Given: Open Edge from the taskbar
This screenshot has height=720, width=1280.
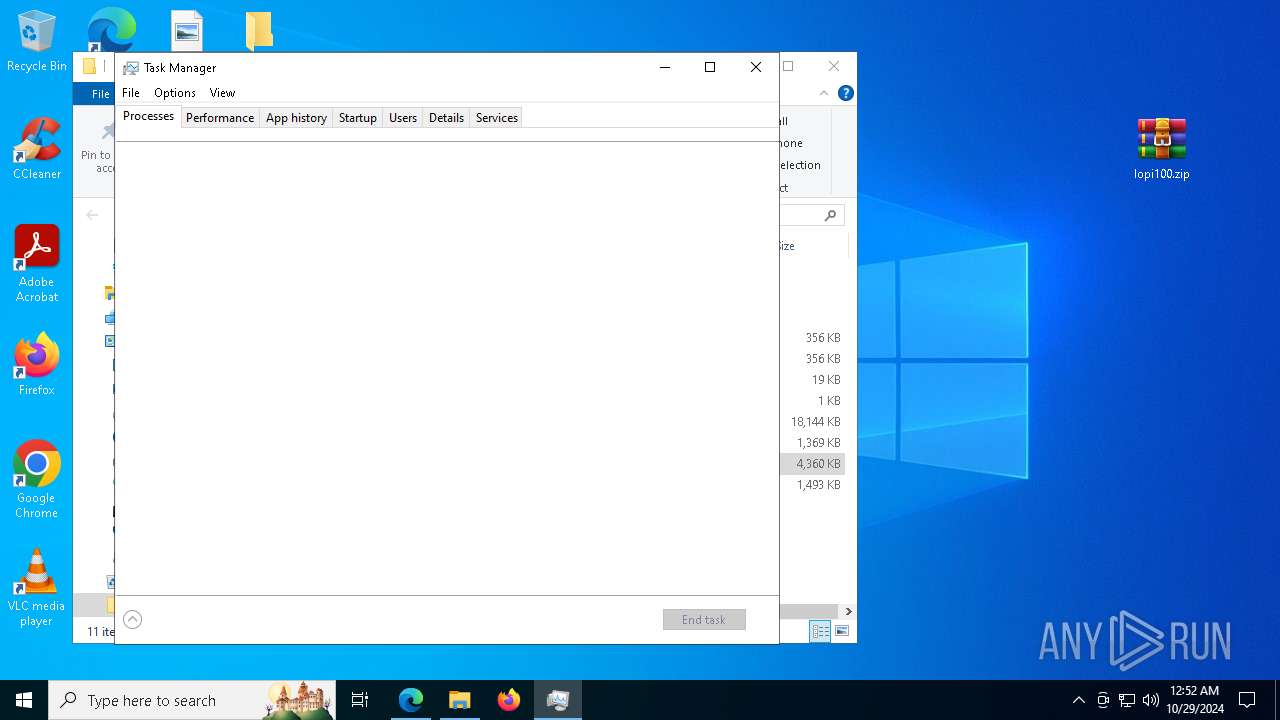Looking at the screenshot, I should point(411,700).
